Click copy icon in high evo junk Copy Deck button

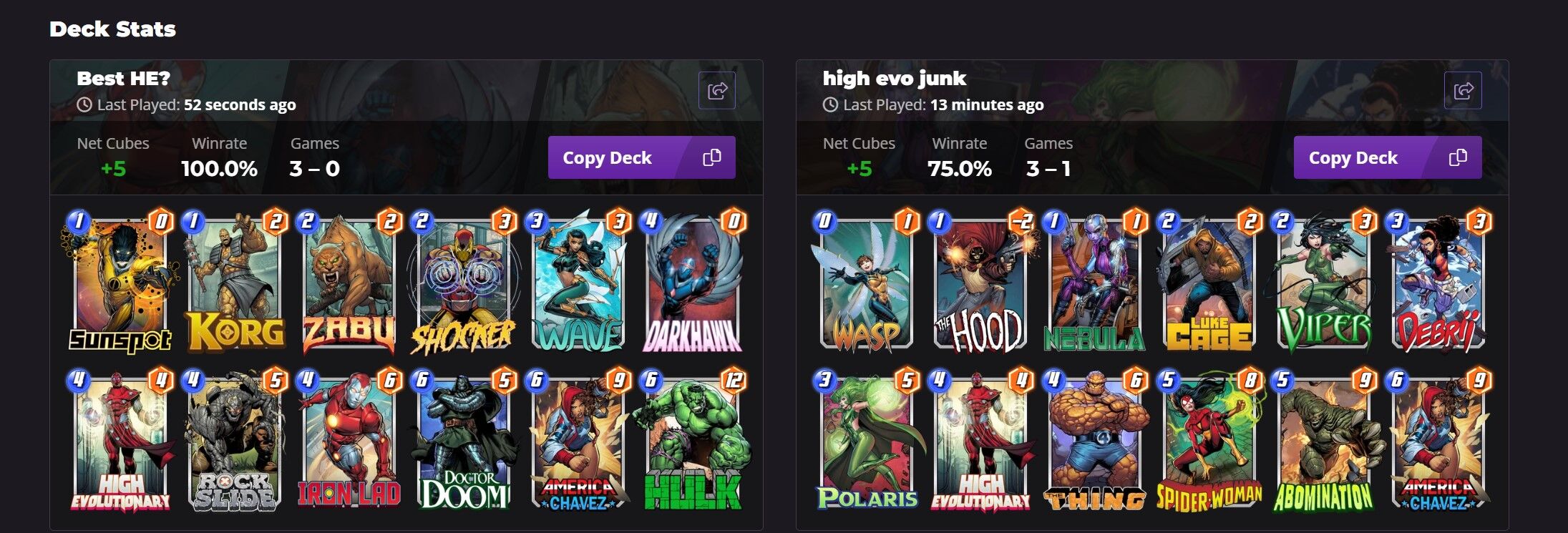pyautogui.click(x=1458, y=157)
